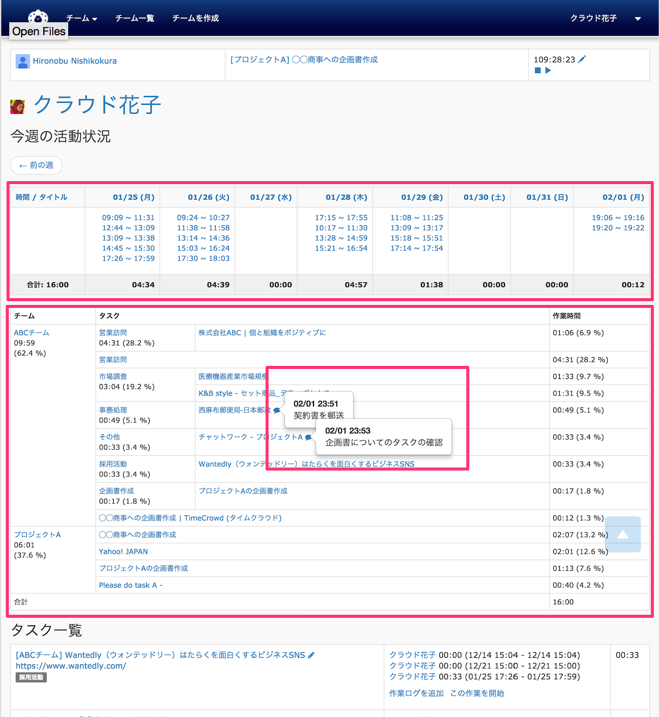
Task: Open the チーム dropdown in the navbar
Action: [x=81, y=18]
